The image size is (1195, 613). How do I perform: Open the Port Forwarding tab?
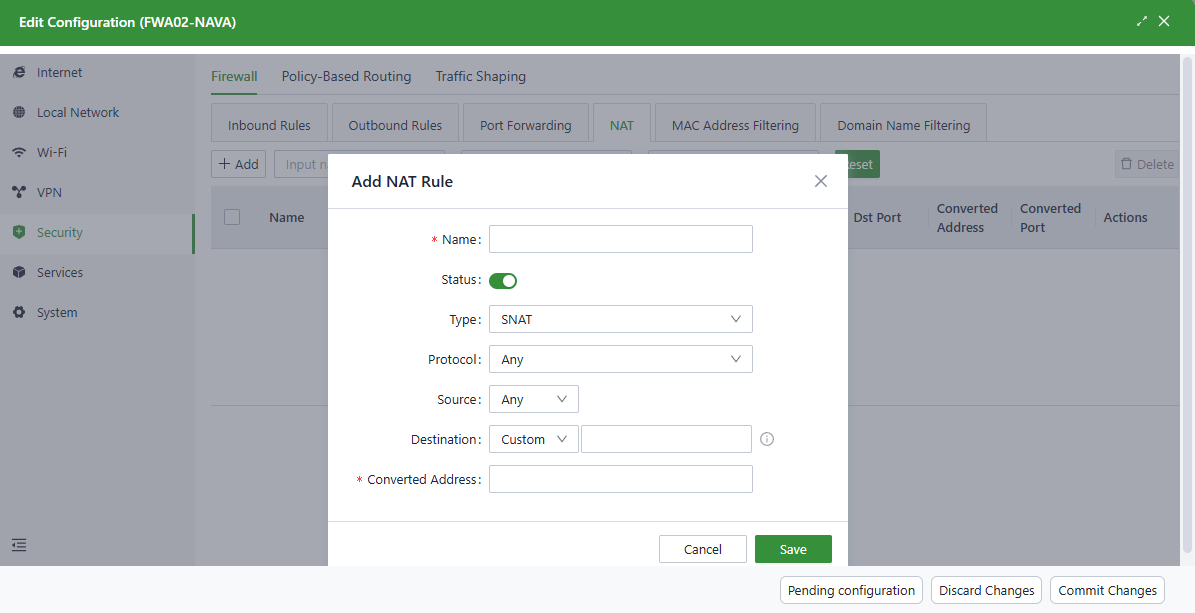click(525, 125)
